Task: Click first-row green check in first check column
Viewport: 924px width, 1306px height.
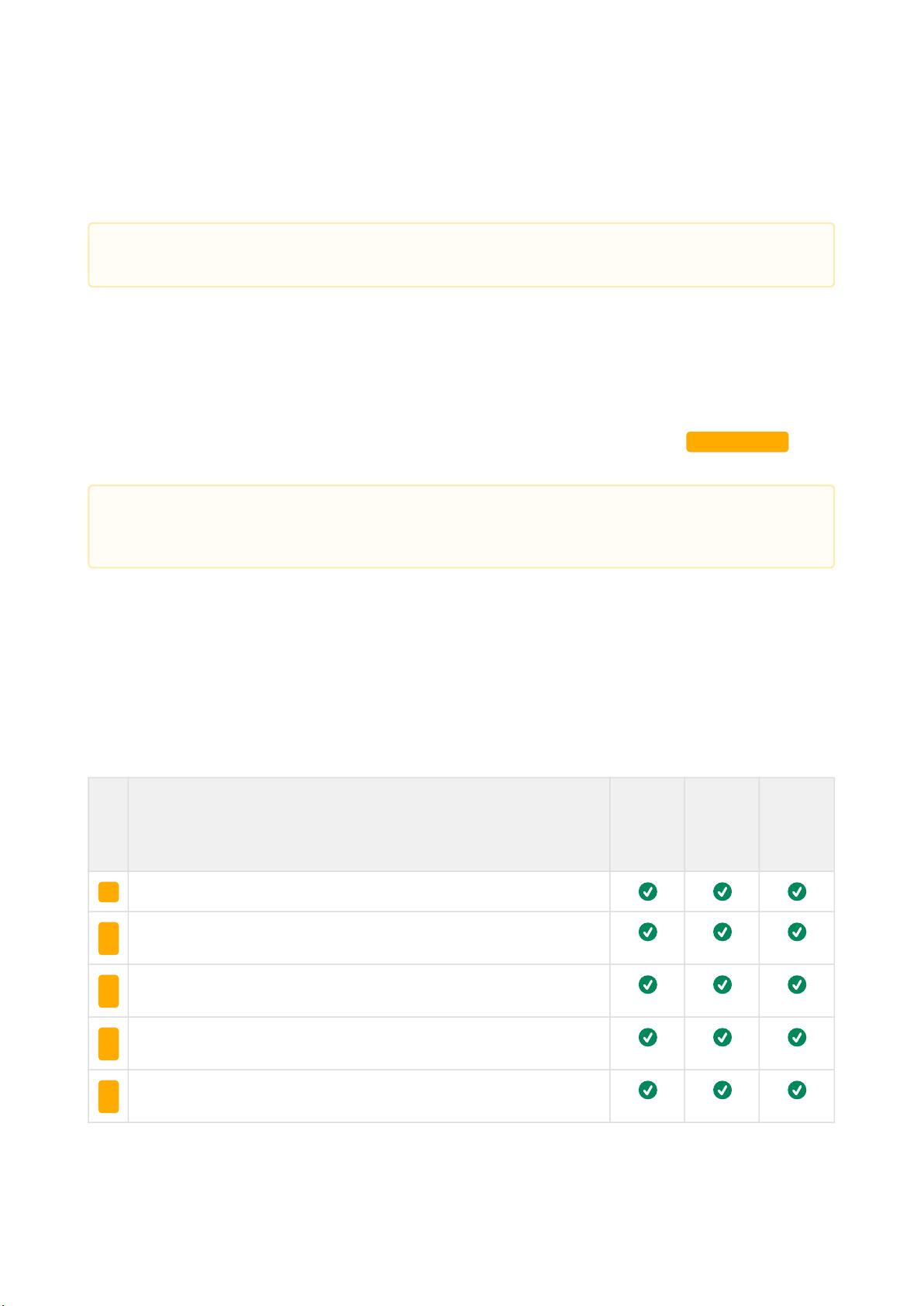Action: (x=647, y=891)
